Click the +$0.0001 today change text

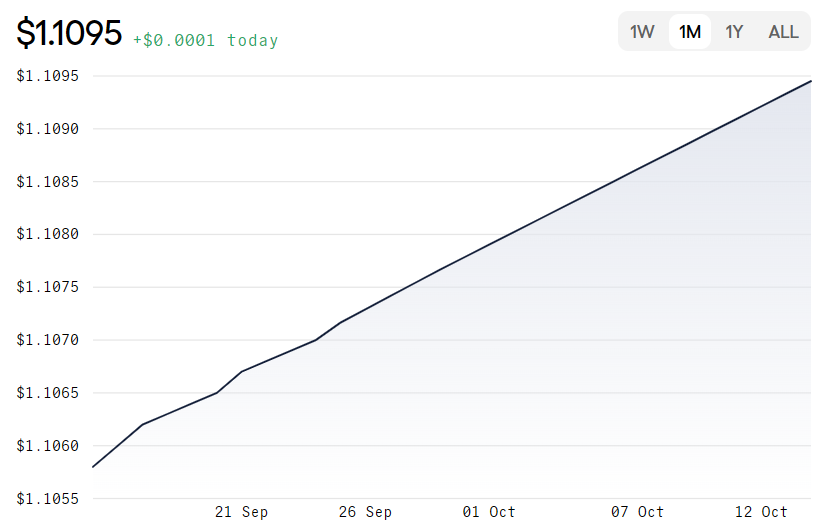point(205,41)
